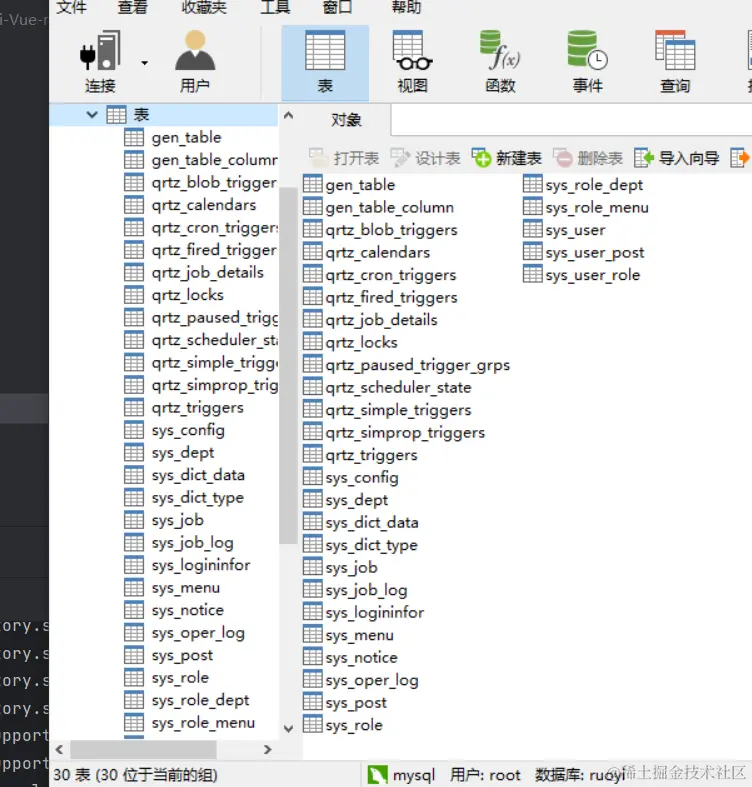Select the 表 tables toolbar button
Viewport: 752px width, 787px height.
pos(325,62)
